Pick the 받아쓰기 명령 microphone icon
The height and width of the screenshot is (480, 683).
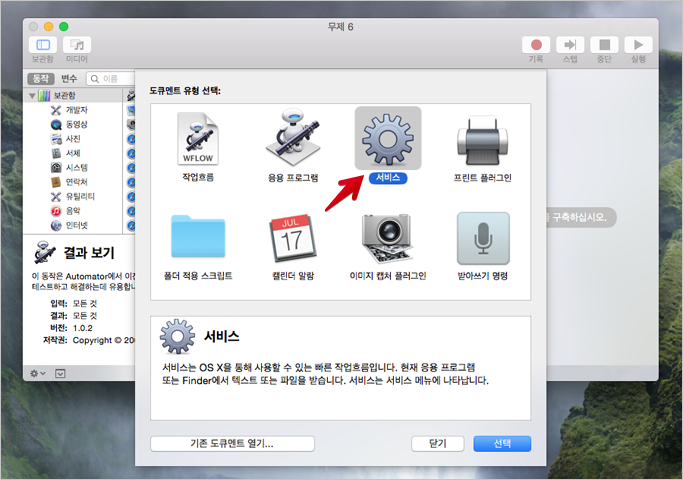point(483,238)
